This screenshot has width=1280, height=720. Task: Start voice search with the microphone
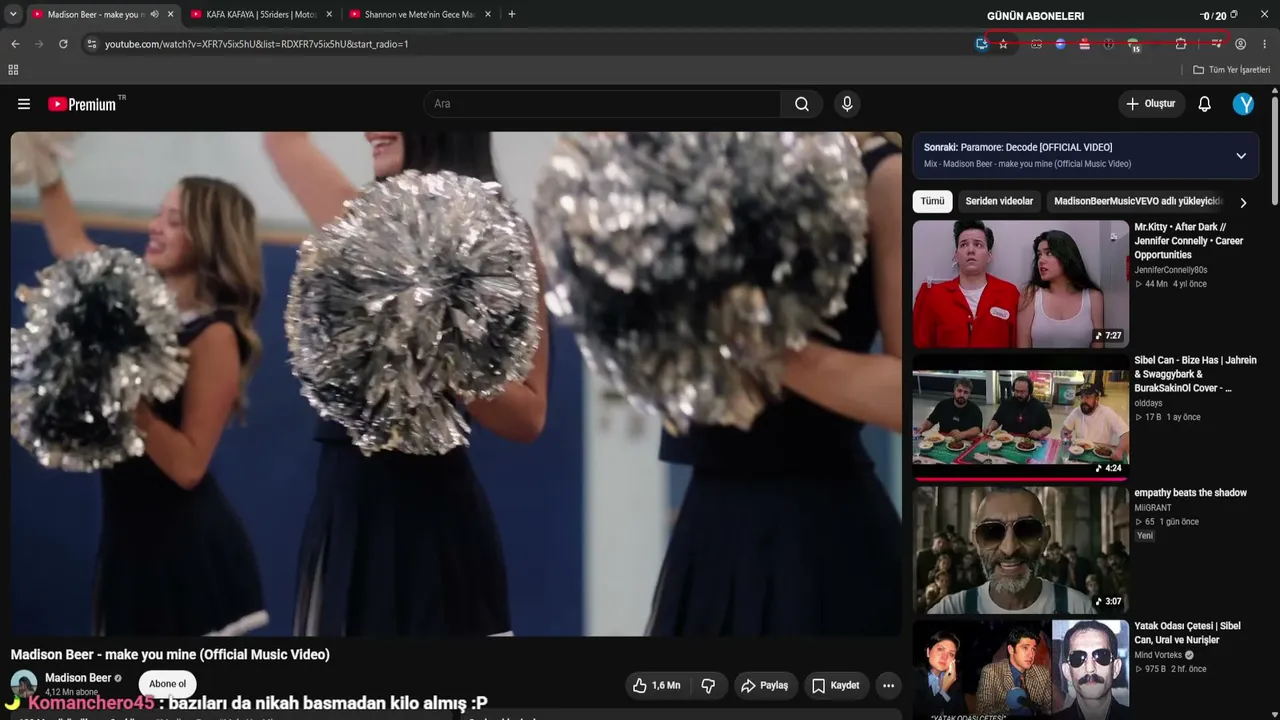point(847,104)
